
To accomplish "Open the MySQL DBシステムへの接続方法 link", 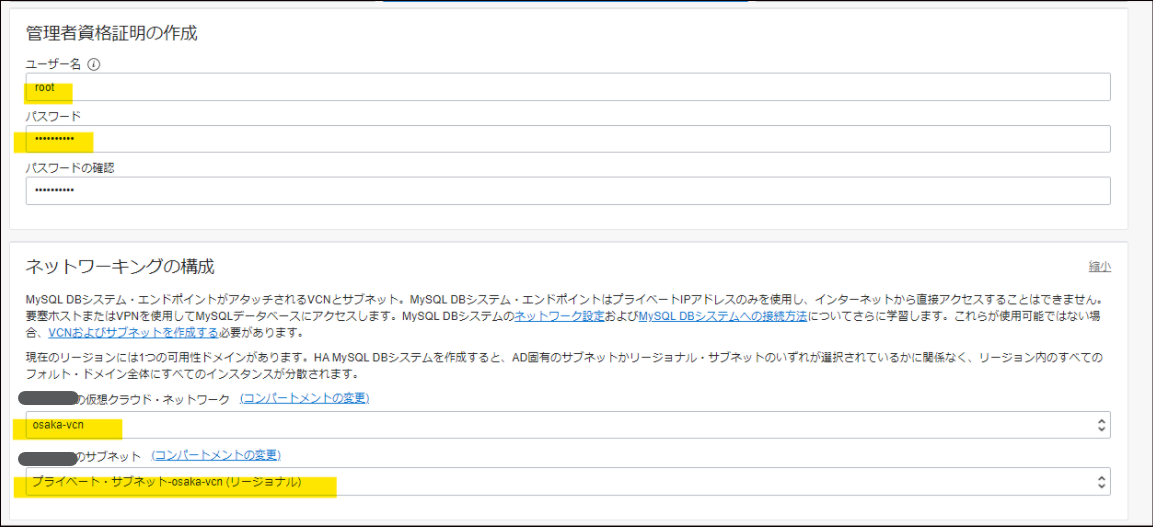I will (x=723, y=316).
